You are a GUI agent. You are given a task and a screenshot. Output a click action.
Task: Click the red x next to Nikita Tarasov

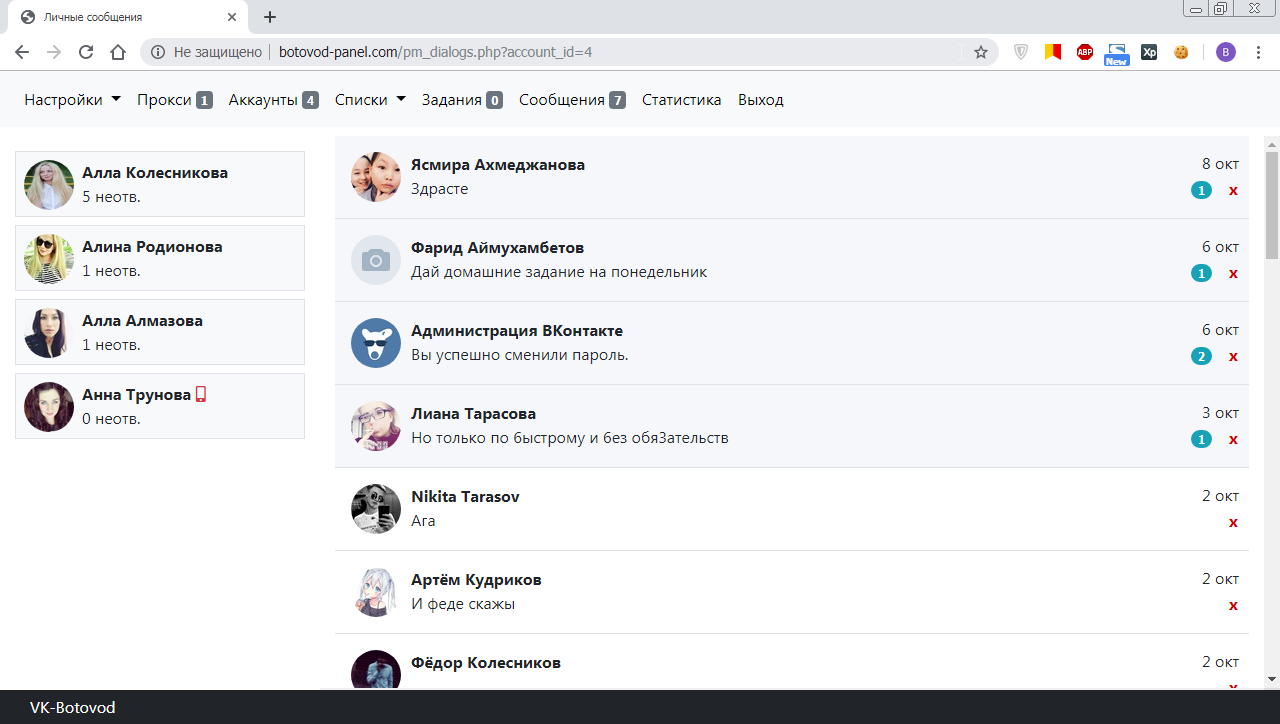(x=1233, y=522)
